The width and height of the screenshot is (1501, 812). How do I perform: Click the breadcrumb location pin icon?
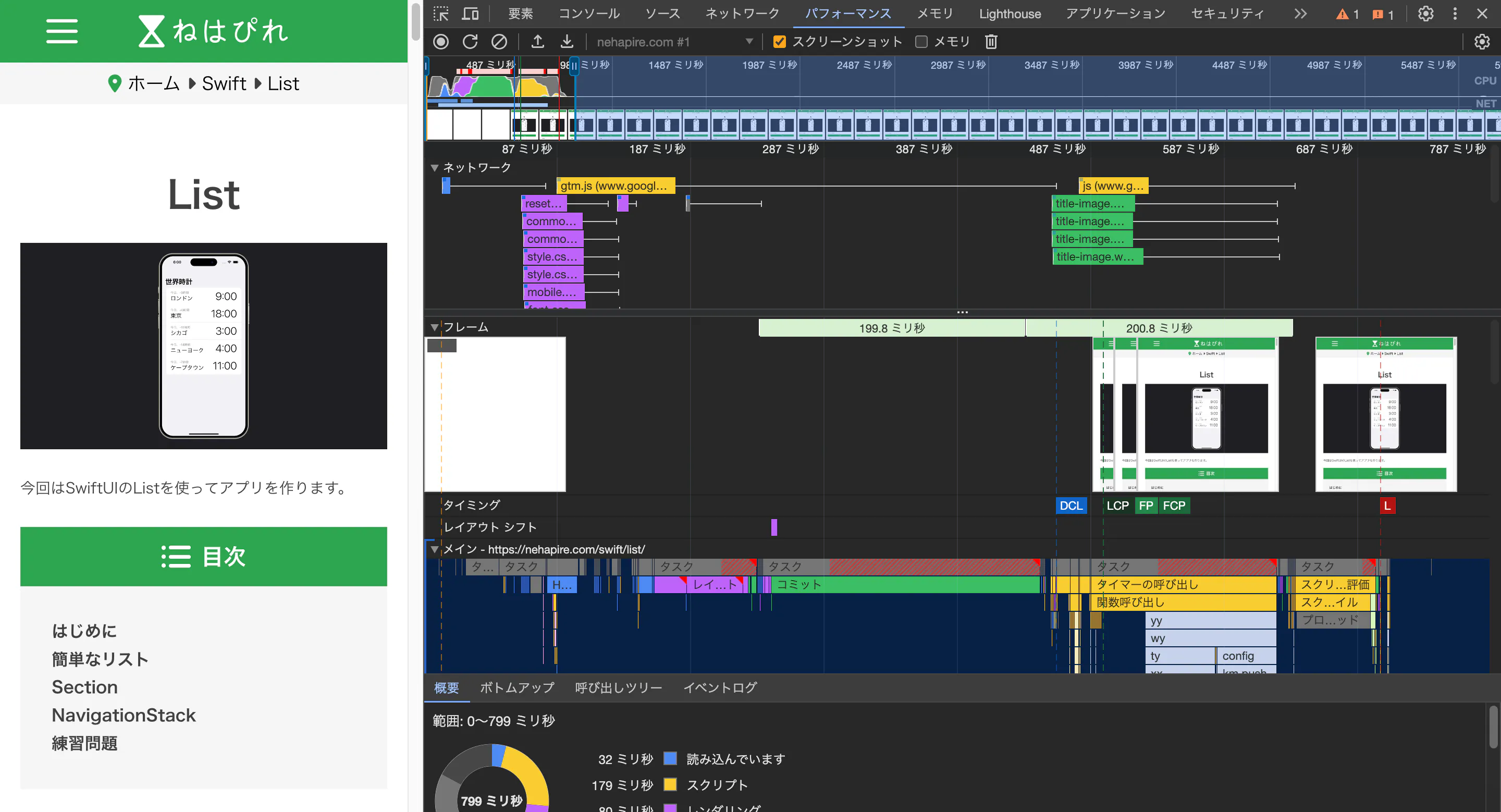pos(115,83)
